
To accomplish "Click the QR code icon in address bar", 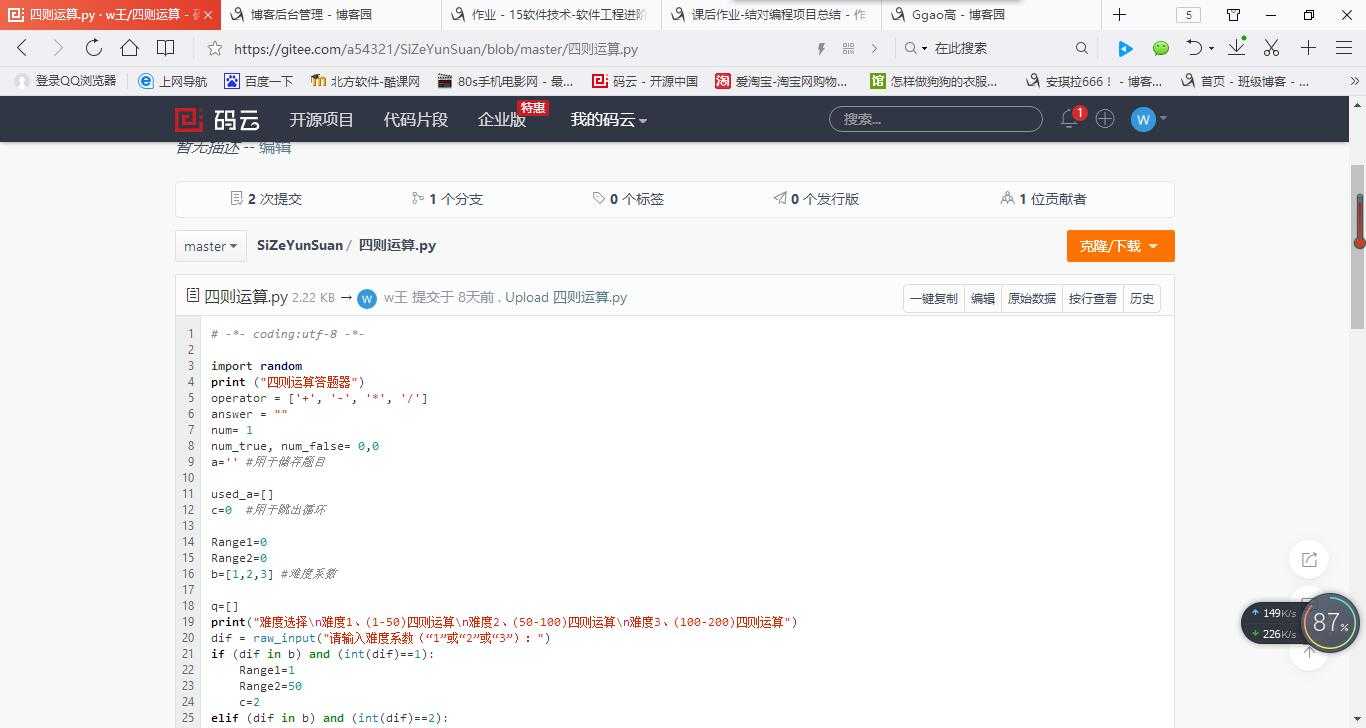I will pos(848,48).
